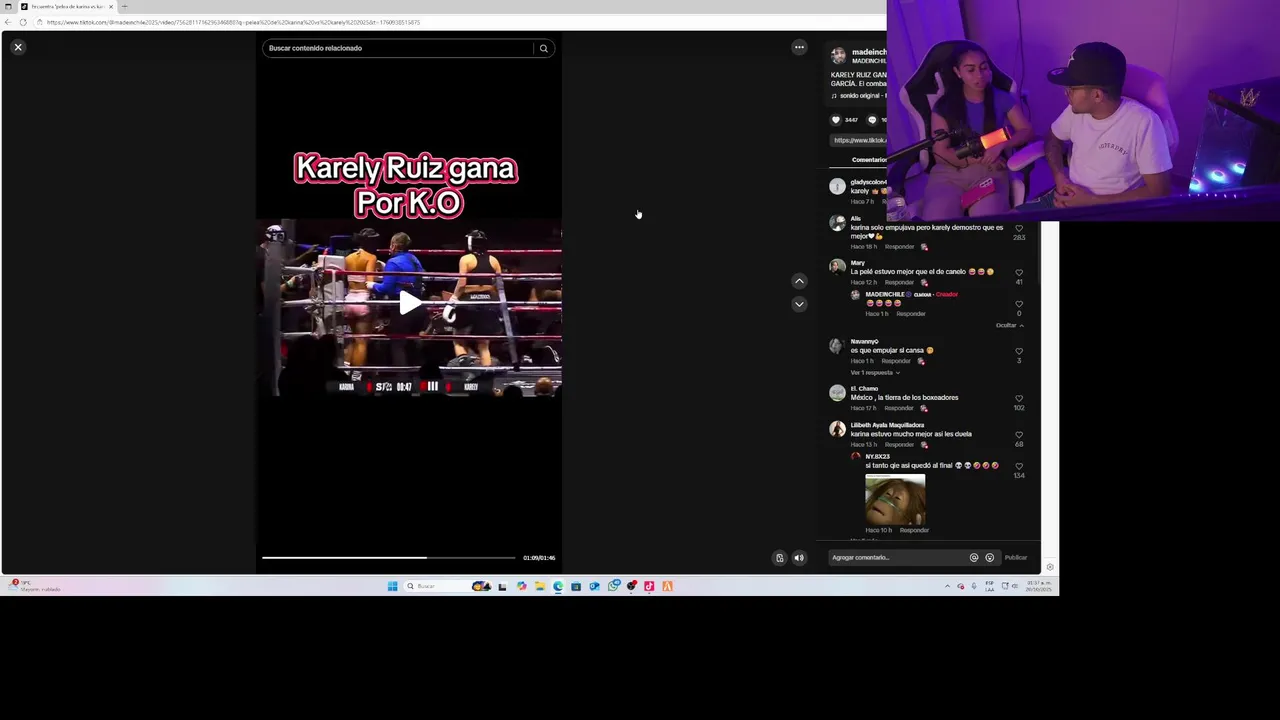The width and height of the screenshot is (1280, 720).
Task: Click the related content search field
Action: coord(398,48)
